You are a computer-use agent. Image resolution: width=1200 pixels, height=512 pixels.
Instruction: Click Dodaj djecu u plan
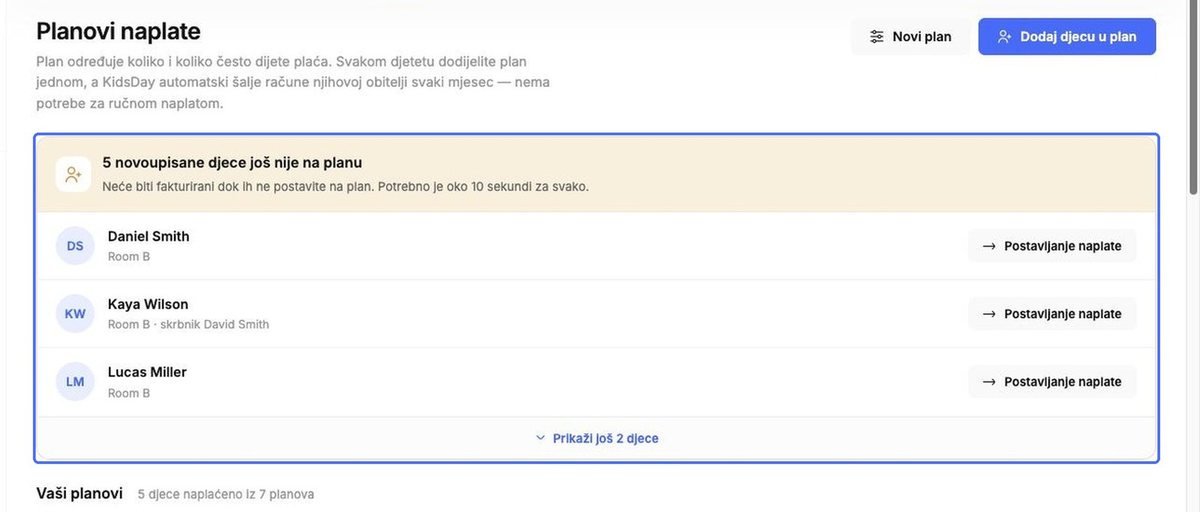click(x=1067, y=37)
